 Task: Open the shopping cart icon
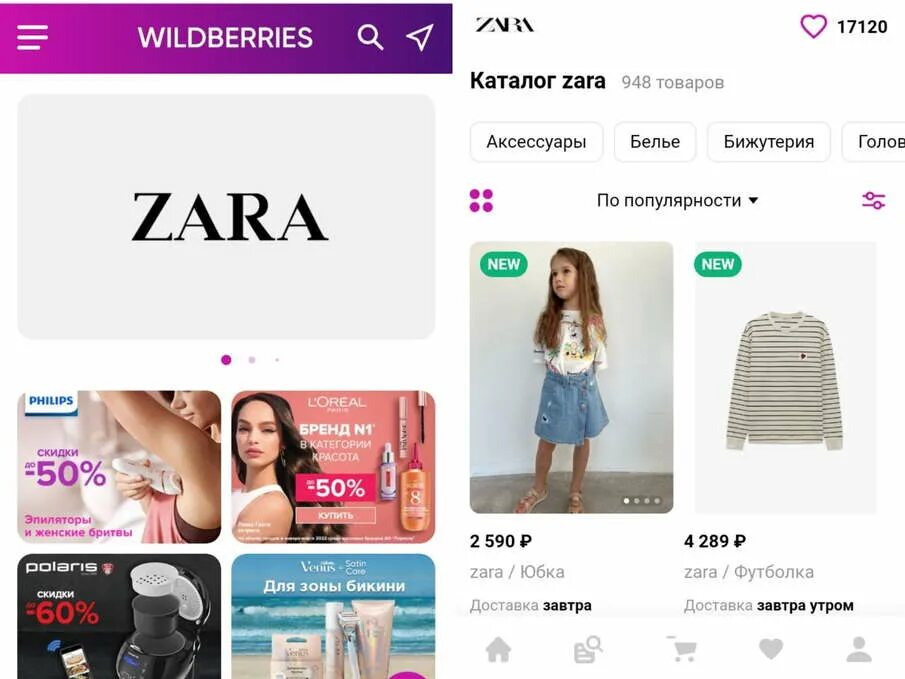click(x=682, y=649)
